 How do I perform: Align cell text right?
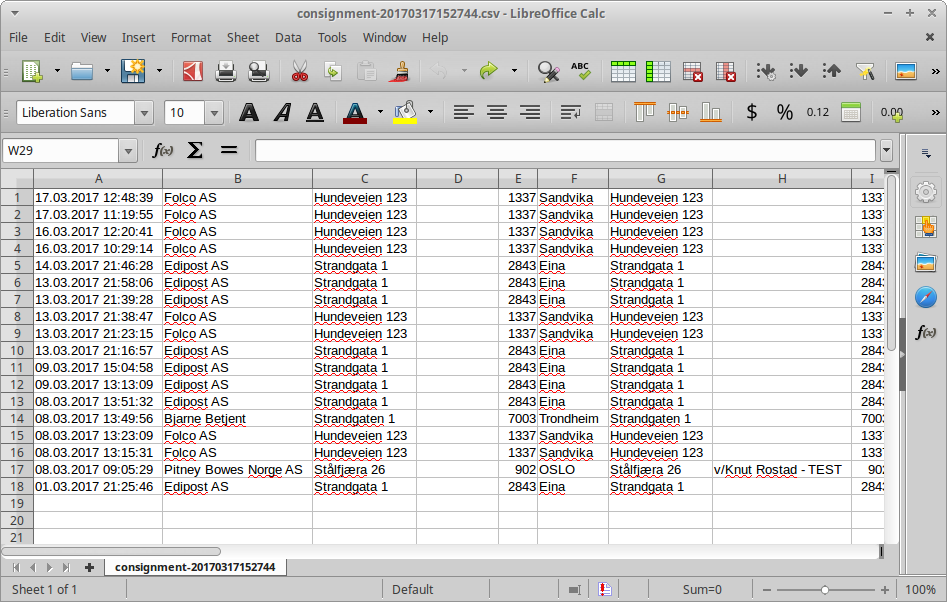tap(530, 112)
